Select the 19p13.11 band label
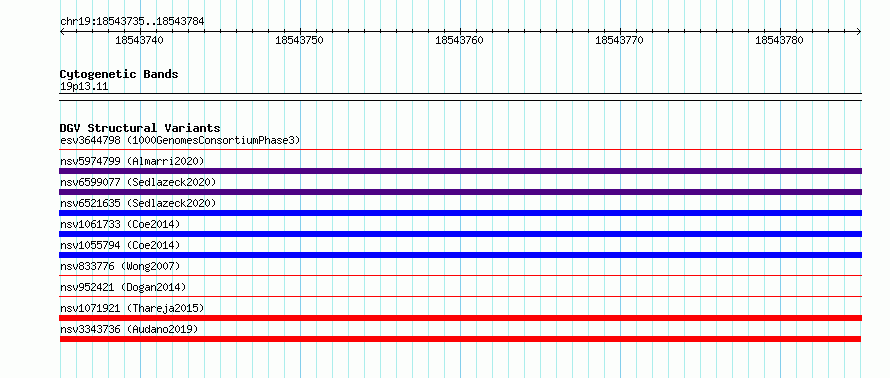 click(x=84, y=87)
